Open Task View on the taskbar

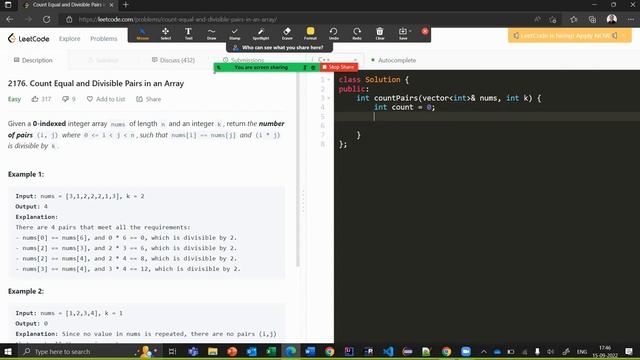click(172, 351)
